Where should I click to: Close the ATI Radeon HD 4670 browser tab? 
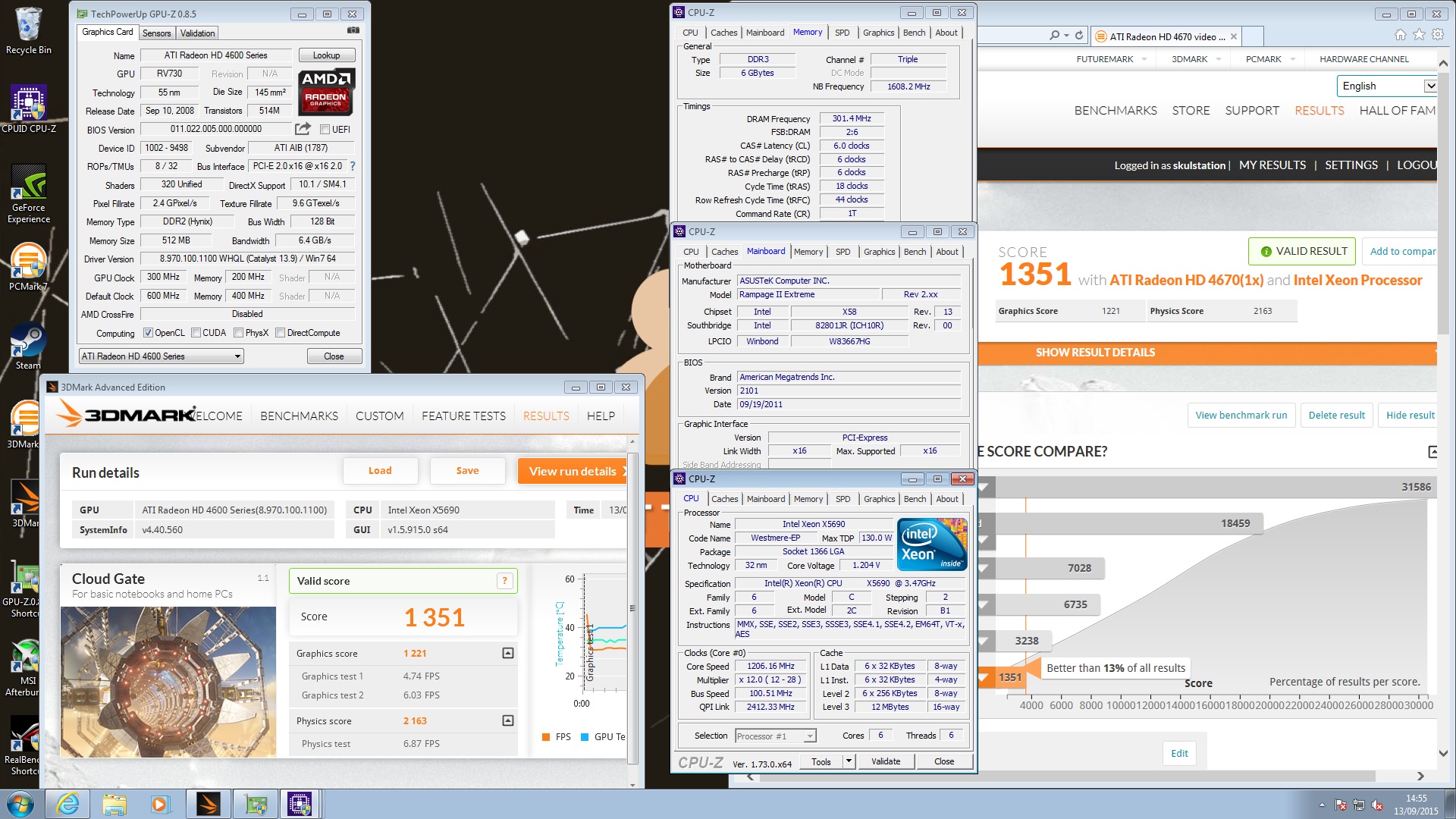click(x=1234, y=36)
